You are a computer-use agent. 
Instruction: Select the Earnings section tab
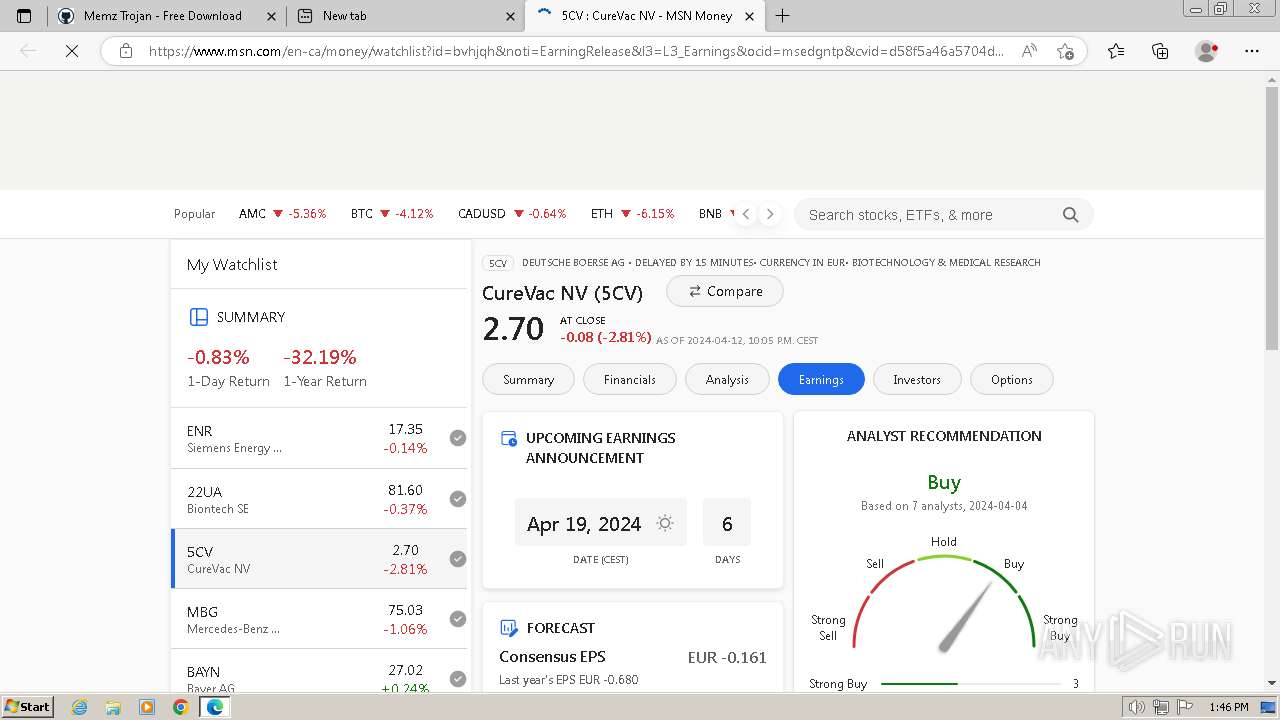(821, 379)
